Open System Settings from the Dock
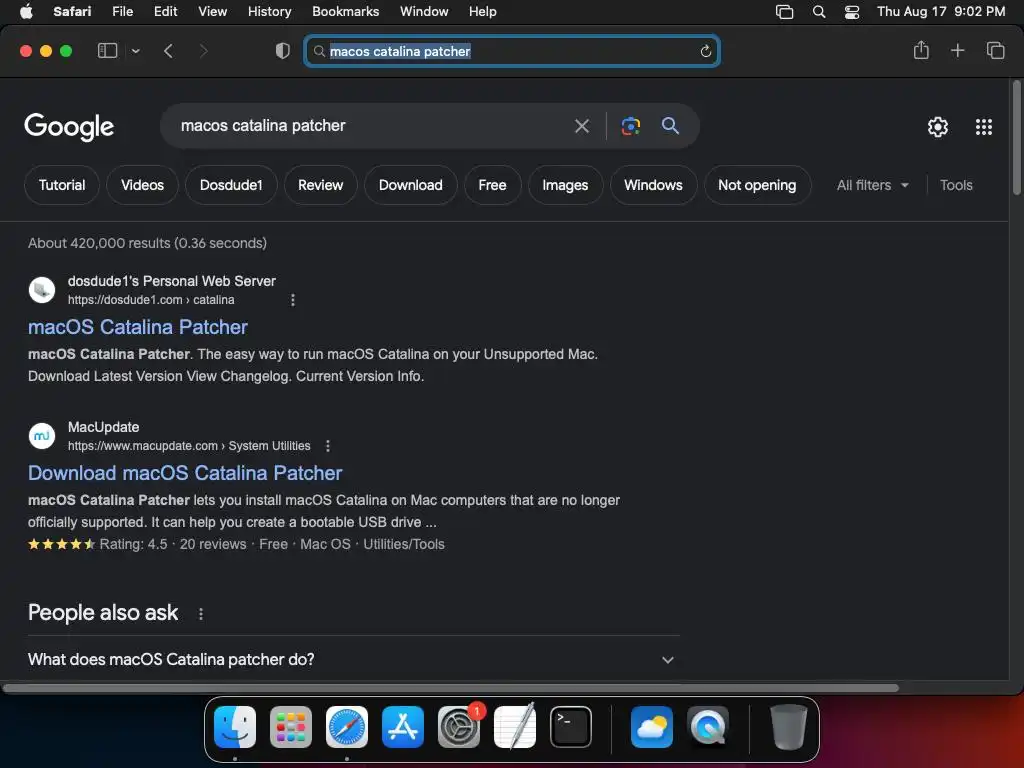 (459, 727)
